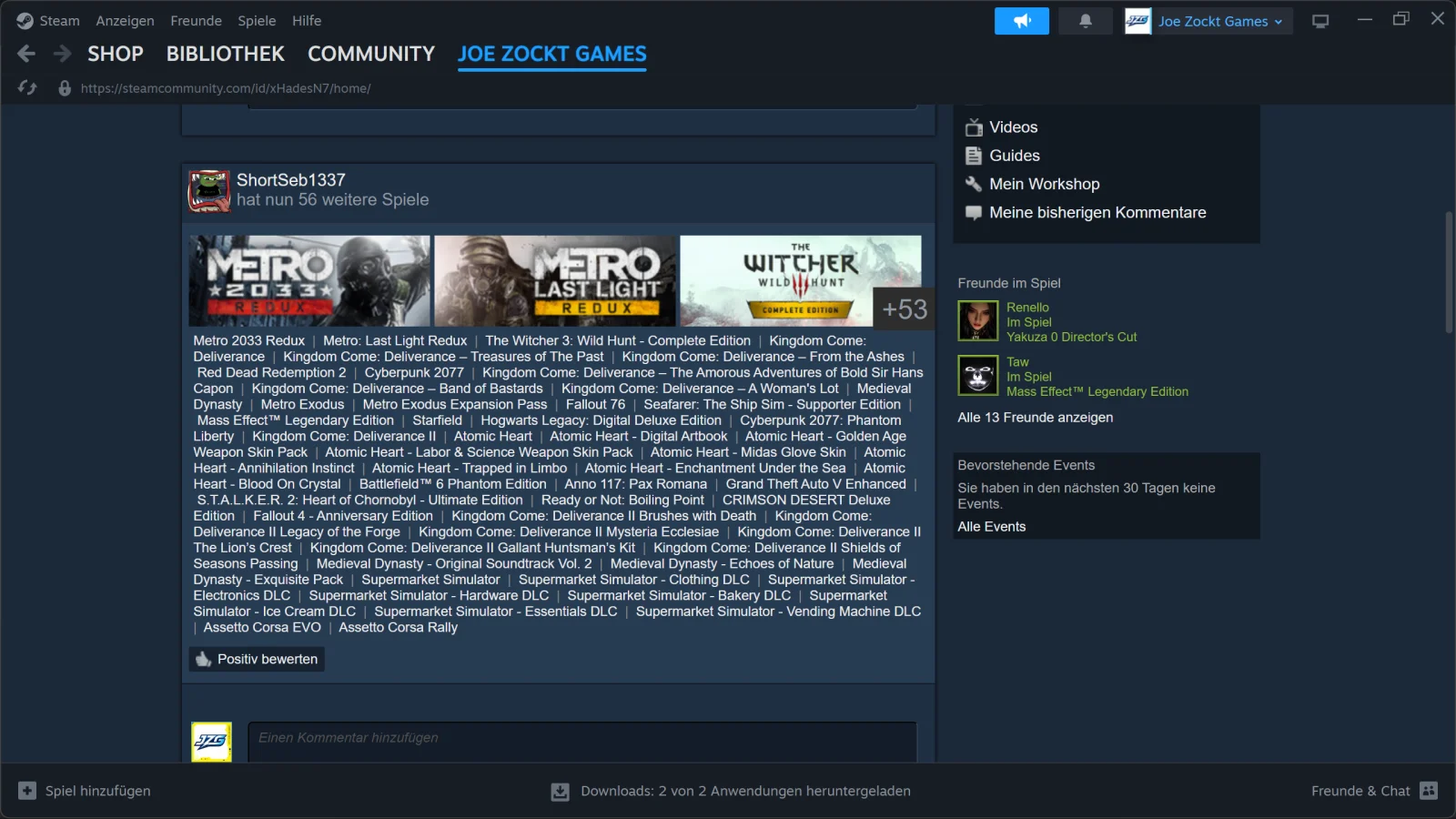This screenshot has height=819, width=1456.
Task: Click the Mein Workshop wrench icon
Action: point(974,184)
